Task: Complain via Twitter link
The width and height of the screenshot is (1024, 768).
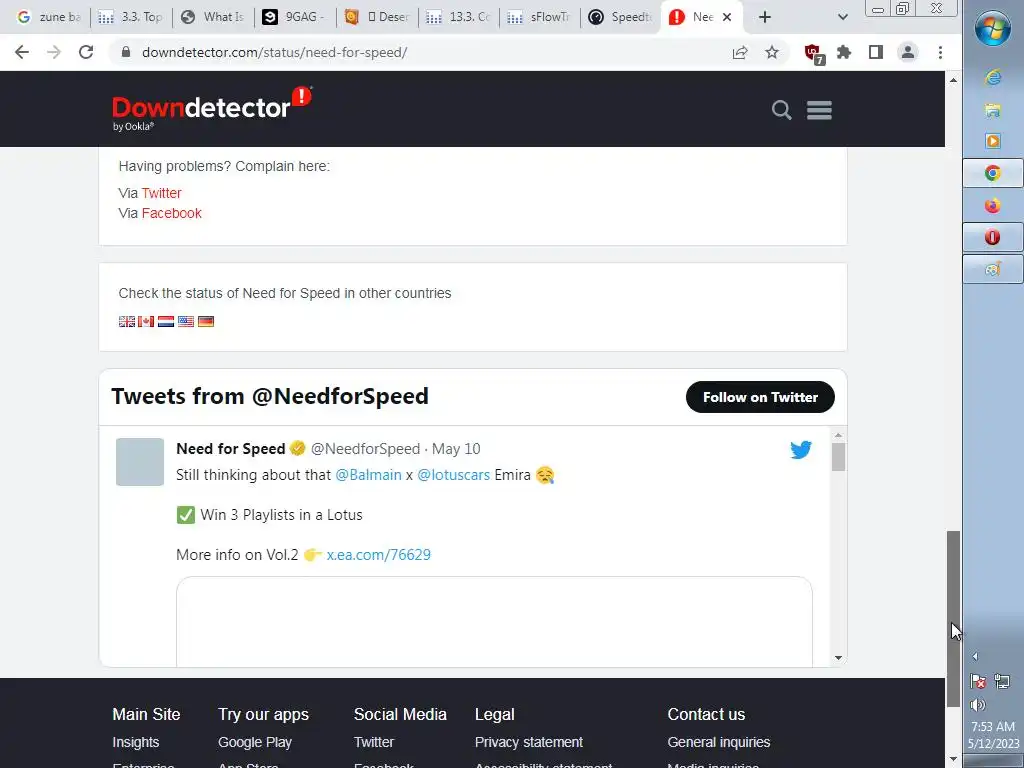Action: (x=161, y=193)
